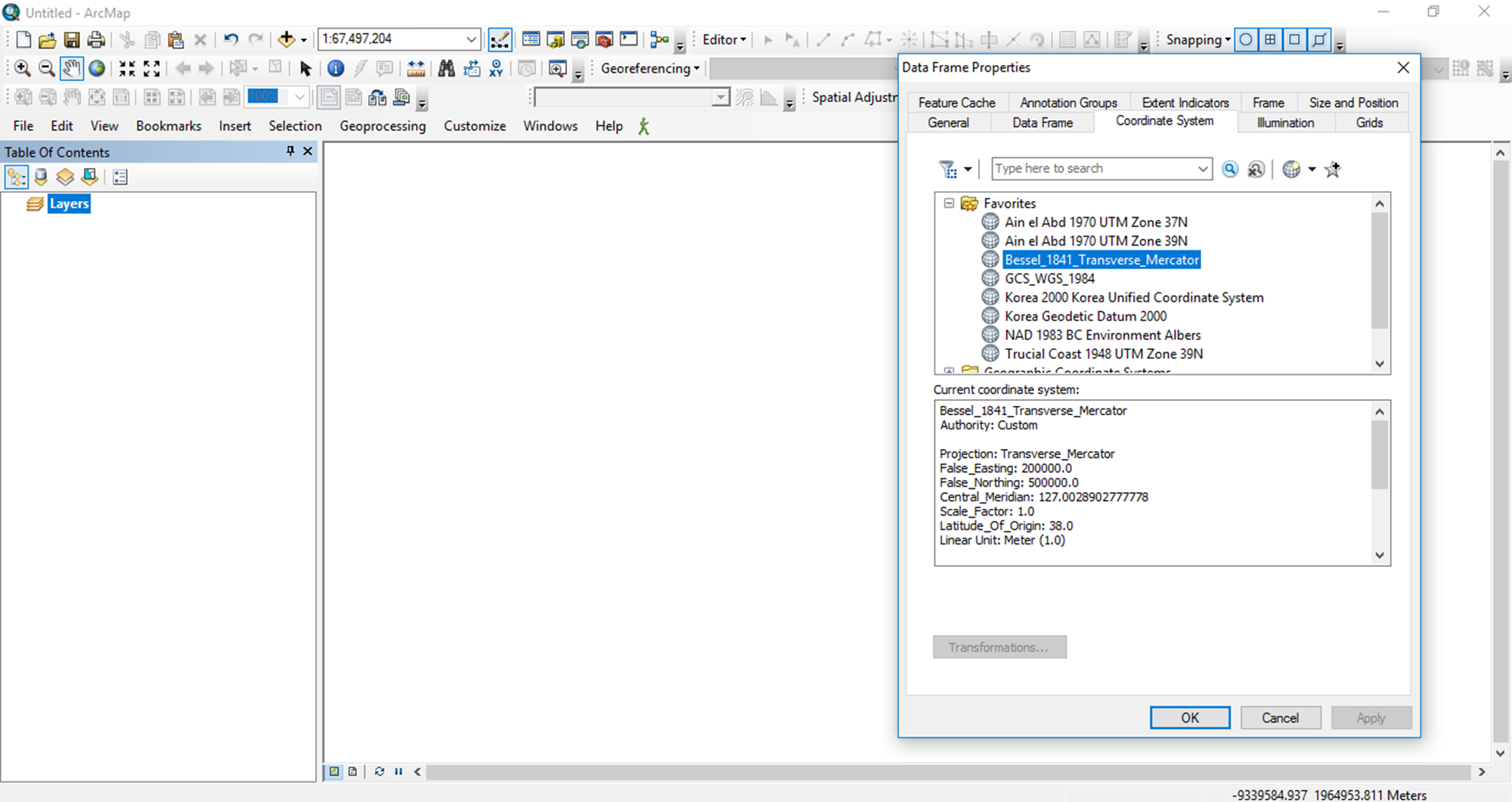Collapse the Favorites folder

[949, 203]
